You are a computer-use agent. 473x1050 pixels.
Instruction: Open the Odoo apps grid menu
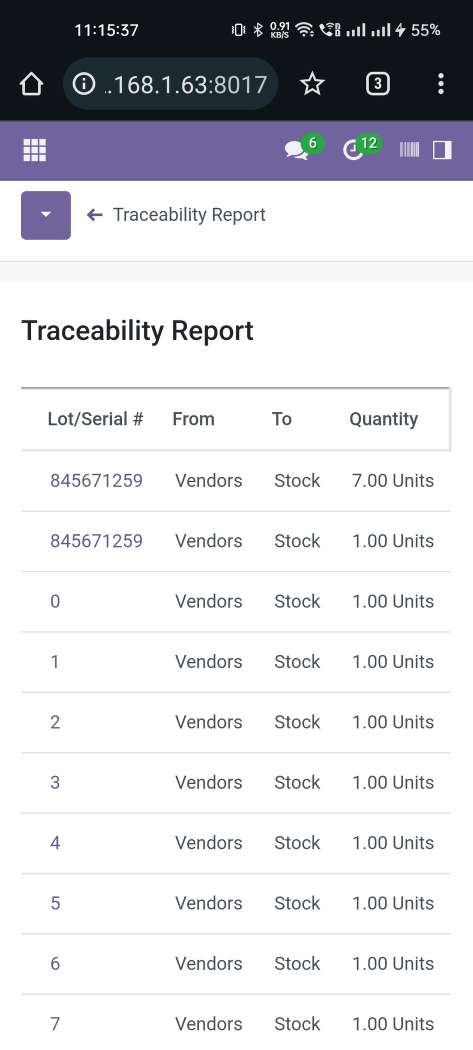click(35, 150)
